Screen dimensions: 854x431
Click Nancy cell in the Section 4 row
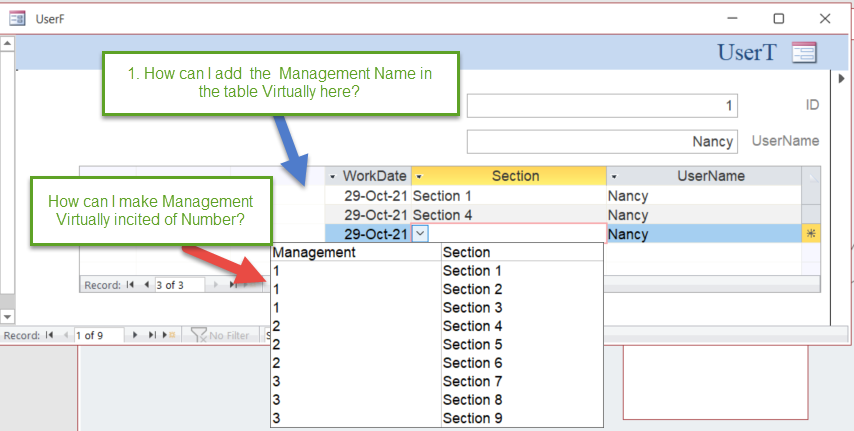(x=704, y=215)
